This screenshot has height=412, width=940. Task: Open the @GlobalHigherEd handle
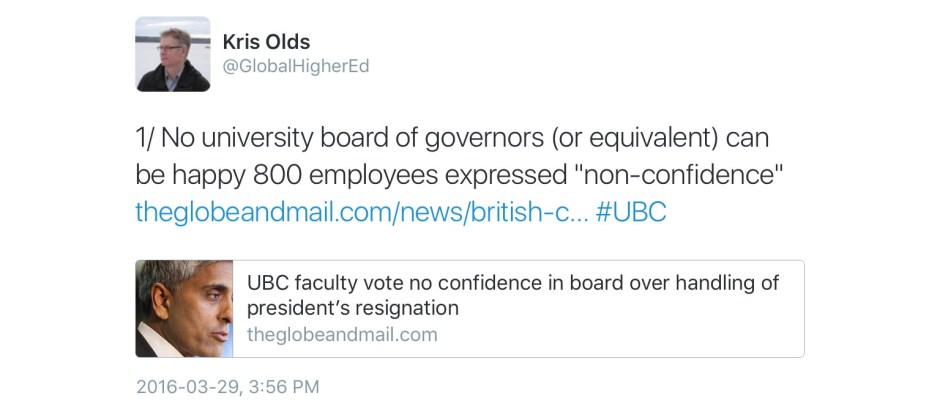295,67
